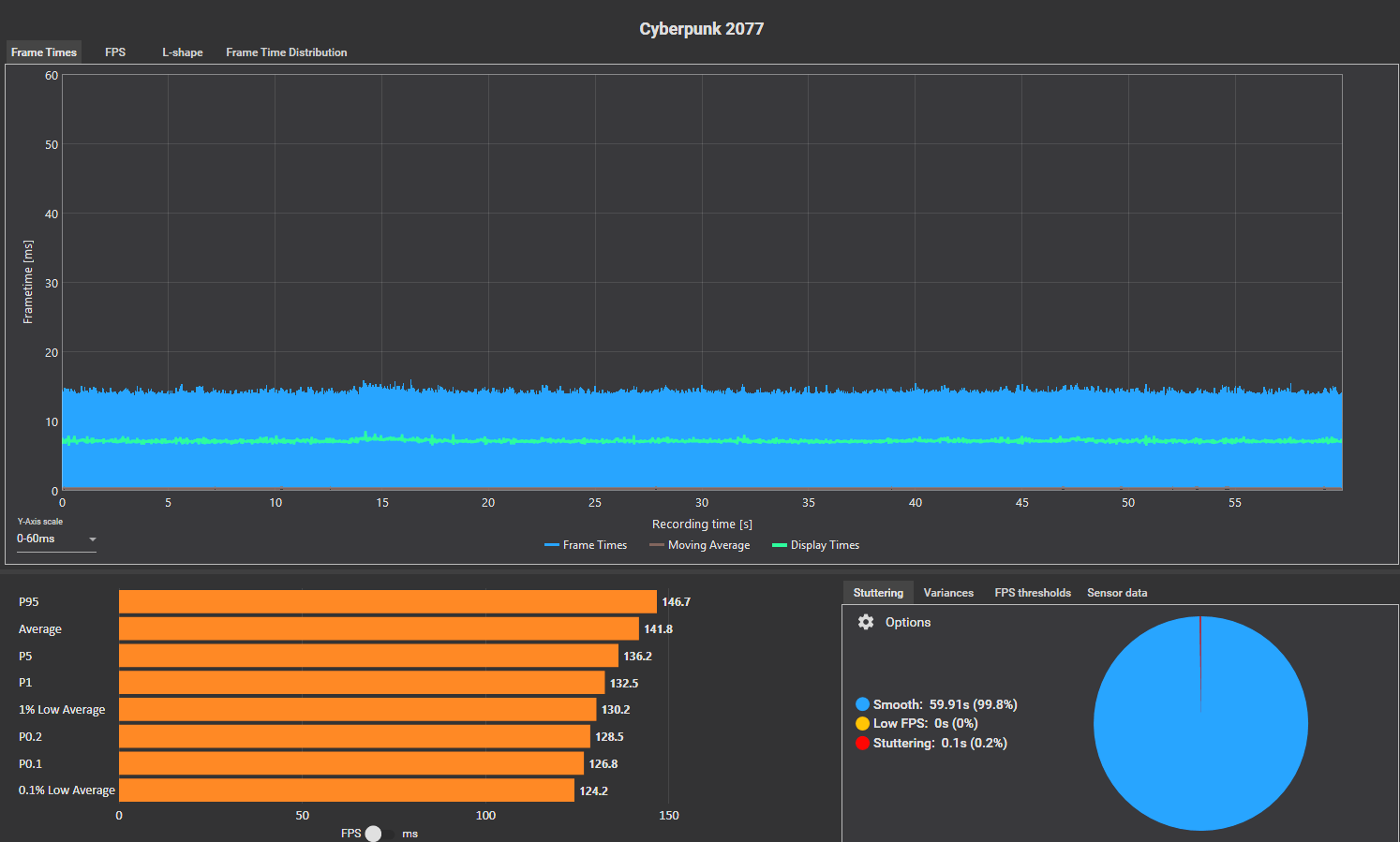Open the Variances tab
The height and width of the screenshot is (842, 1400).
click(x=948, y=593)
